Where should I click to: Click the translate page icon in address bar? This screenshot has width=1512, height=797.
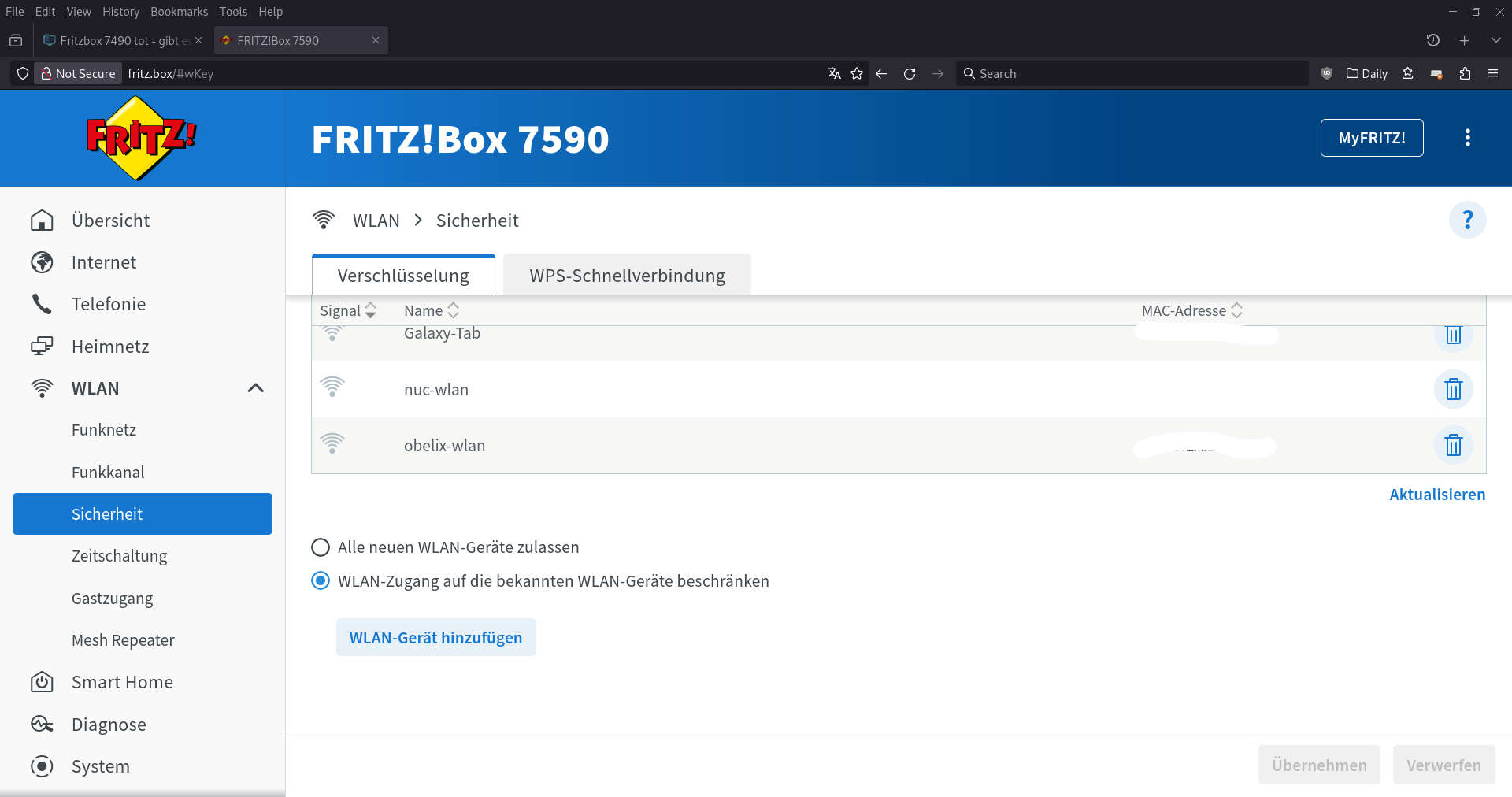tap(835, 73)
